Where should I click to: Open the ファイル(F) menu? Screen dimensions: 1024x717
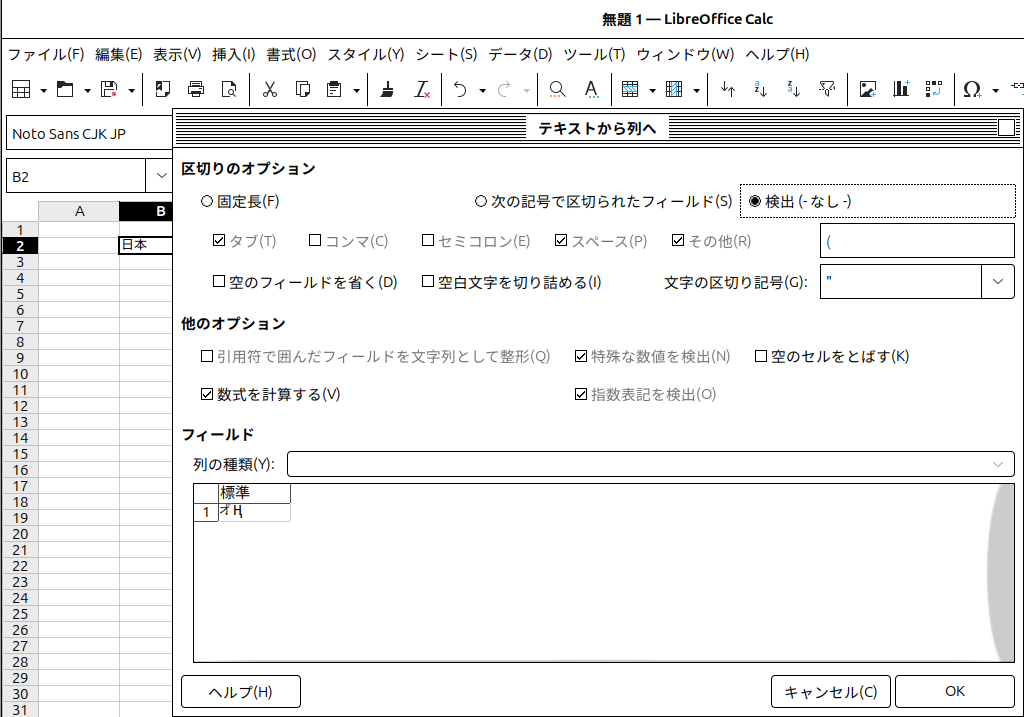[46, 54]
